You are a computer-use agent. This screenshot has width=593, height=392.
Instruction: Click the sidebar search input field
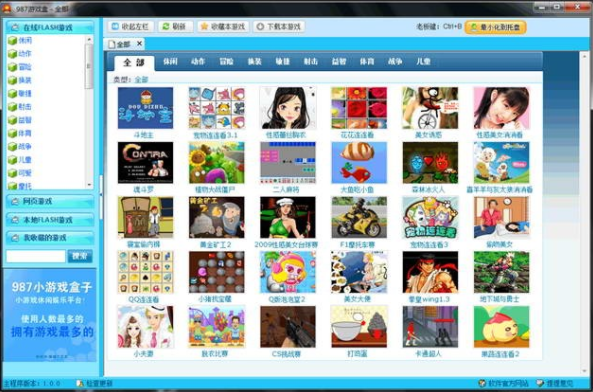point(36,256)
